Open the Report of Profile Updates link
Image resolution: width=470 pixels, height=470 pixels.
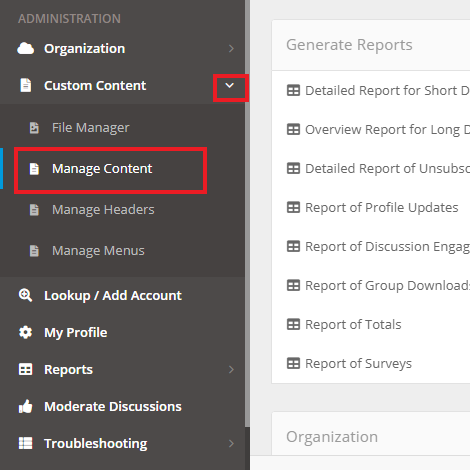382,207
